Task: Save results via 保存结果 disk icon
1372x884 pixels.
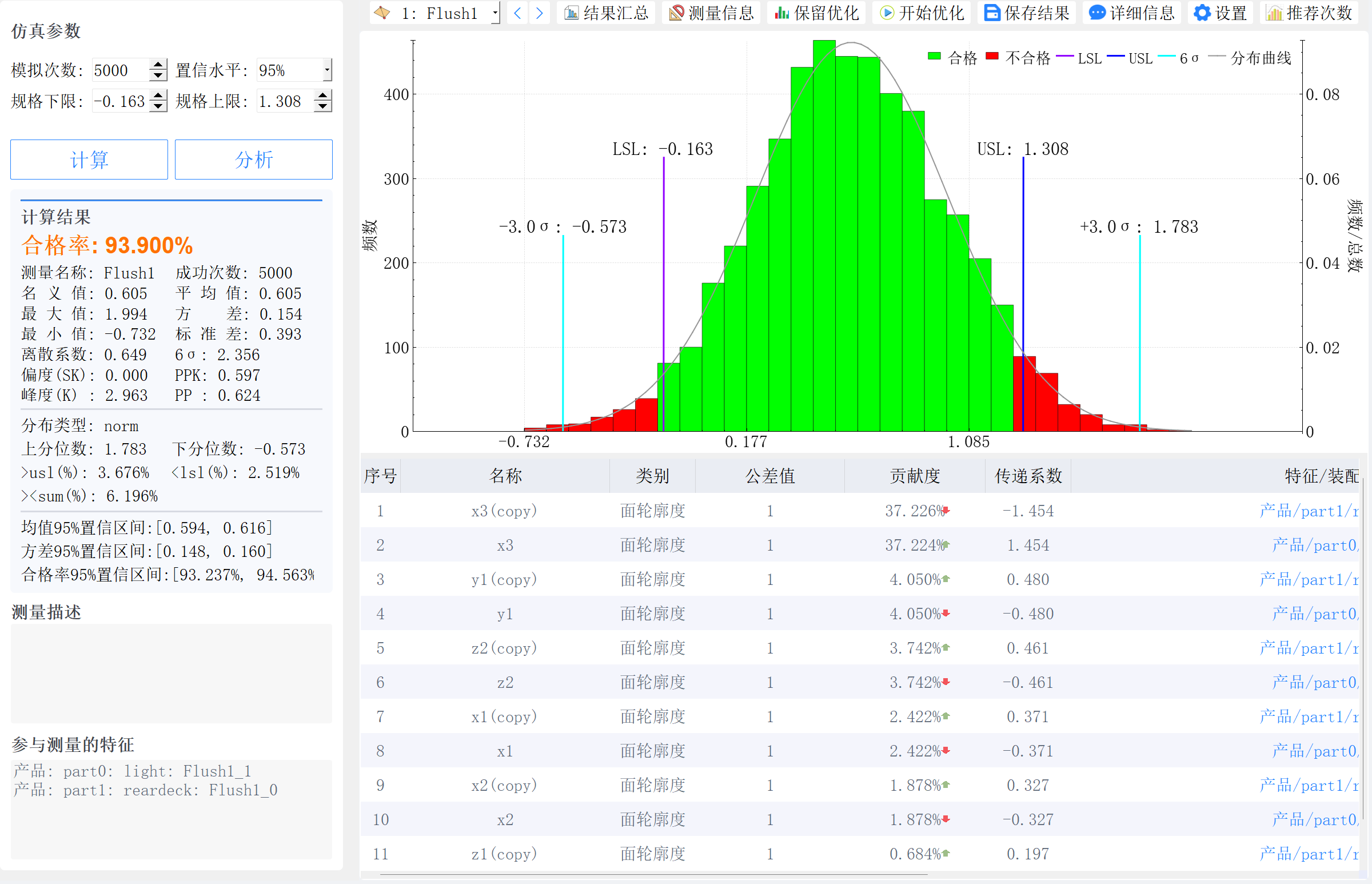Action: (992, 13)
